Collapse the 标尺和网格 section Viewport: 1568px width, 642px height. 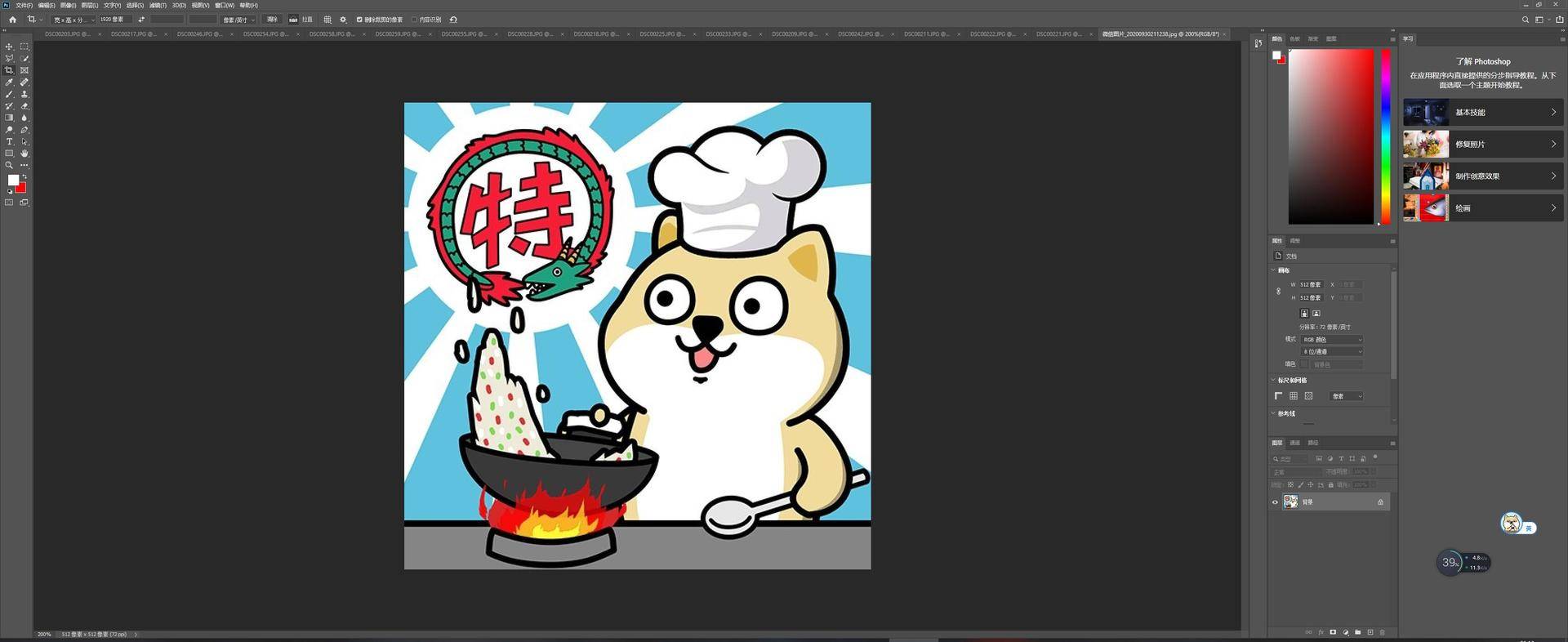pyautogui.click(x=1273, y=381)
